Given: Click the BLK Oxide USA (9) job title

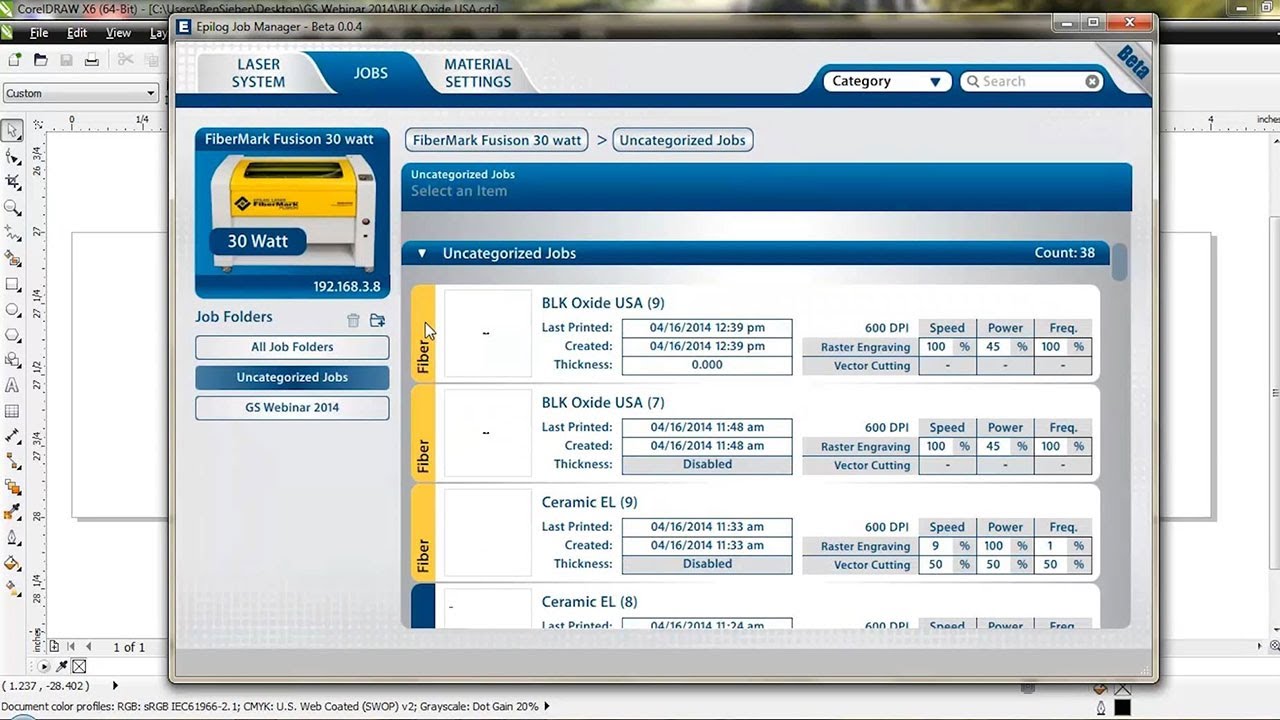Looking at the screenshot, I should (x=603, y=303).
